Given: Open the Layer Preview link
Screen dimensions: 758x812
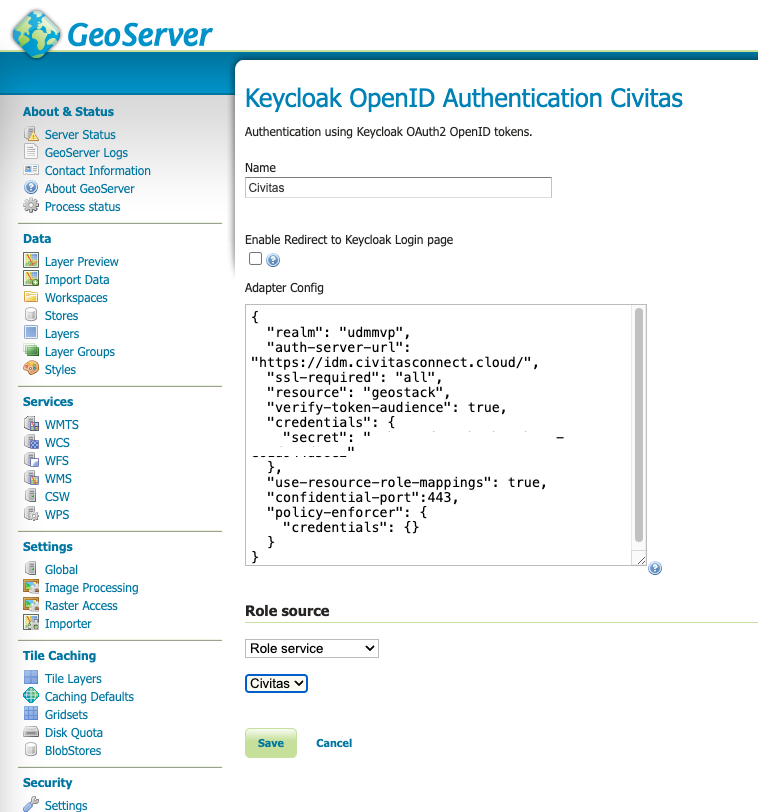Looking at the screenshot, I should 81,262.
